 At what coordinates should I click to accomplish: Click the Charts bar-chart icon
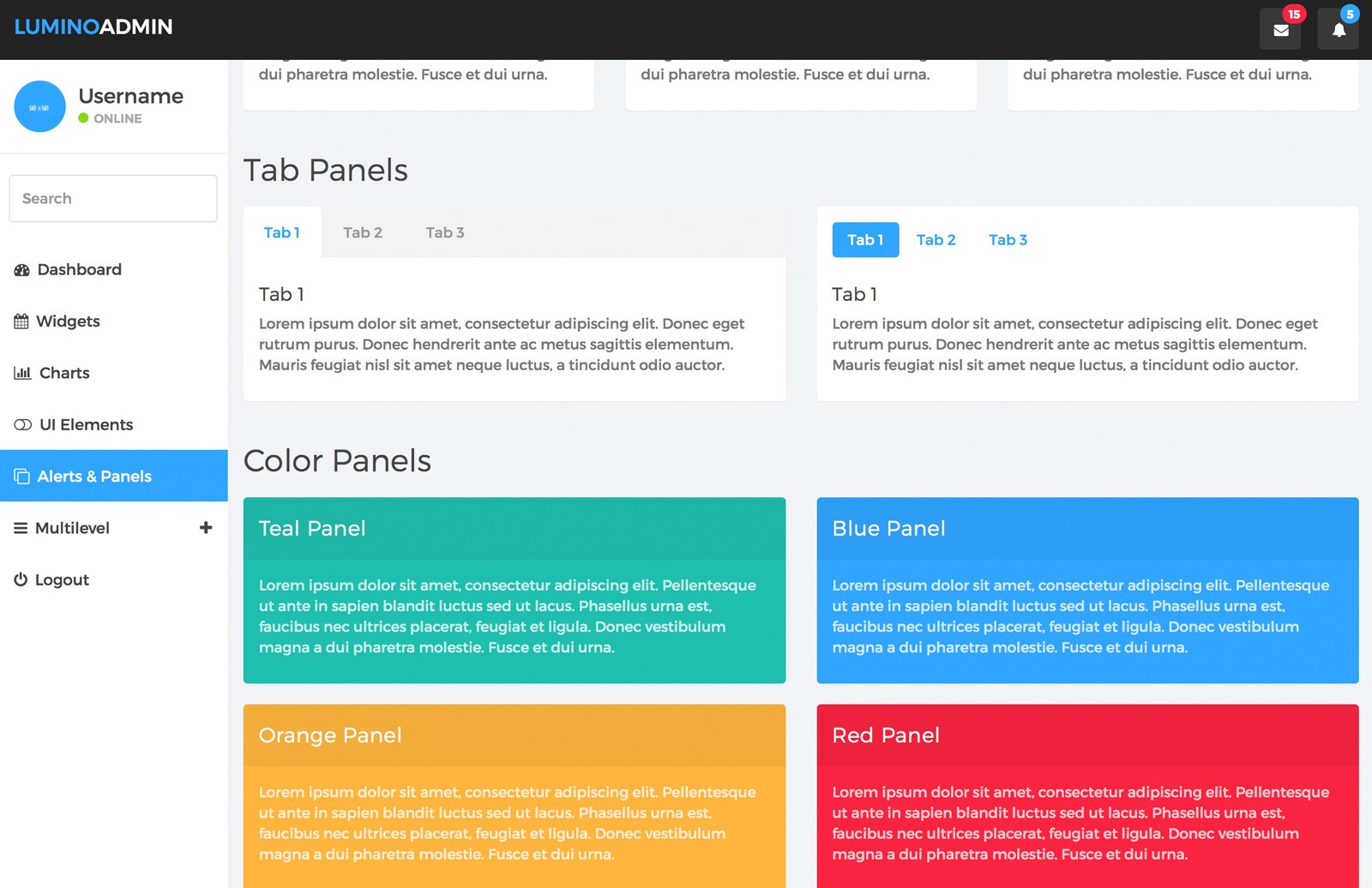(x=22, y=373)
